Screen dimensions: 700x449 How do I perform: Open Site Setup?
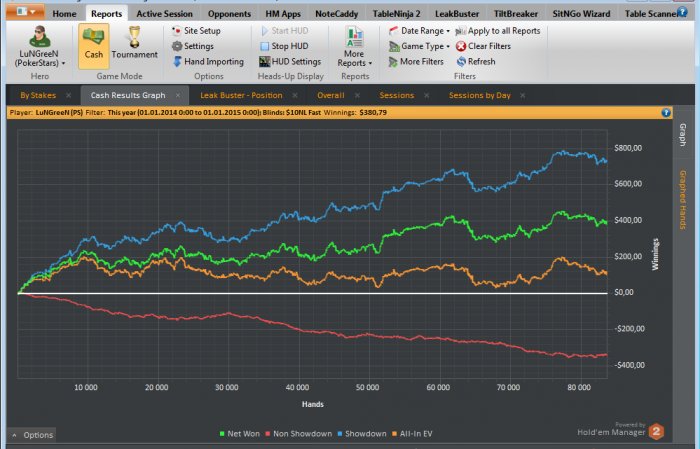196,31
